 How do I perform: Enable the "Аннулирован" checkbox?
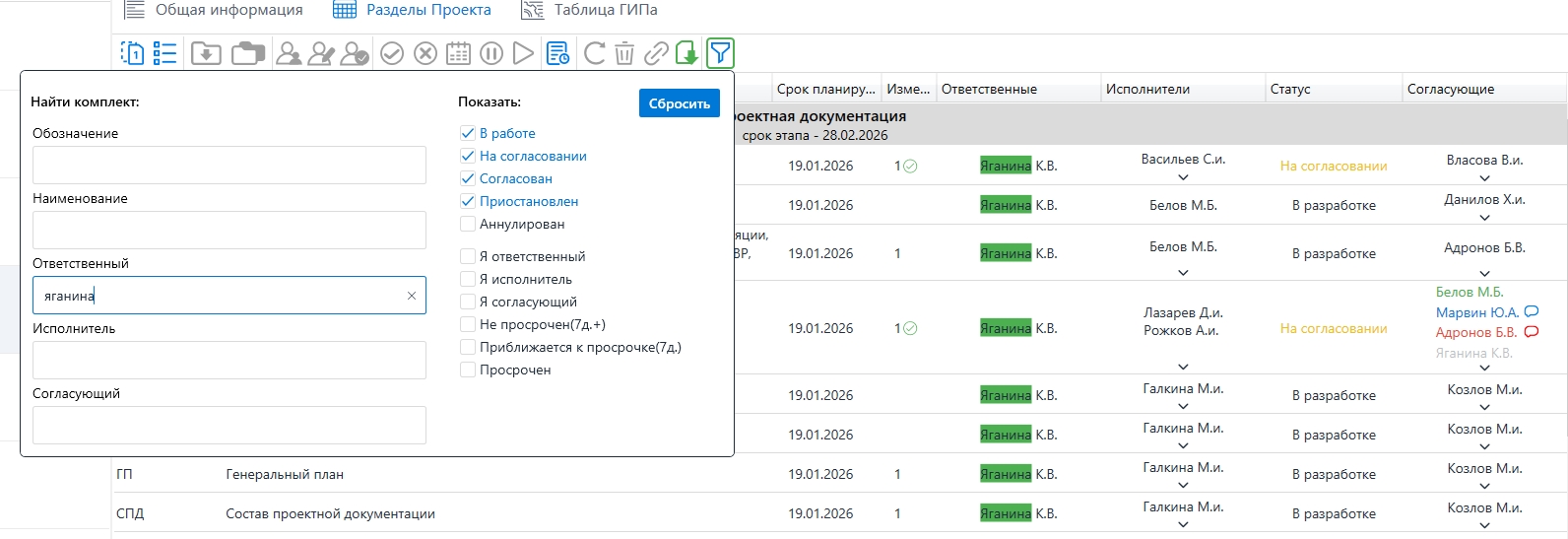[468, 224]
